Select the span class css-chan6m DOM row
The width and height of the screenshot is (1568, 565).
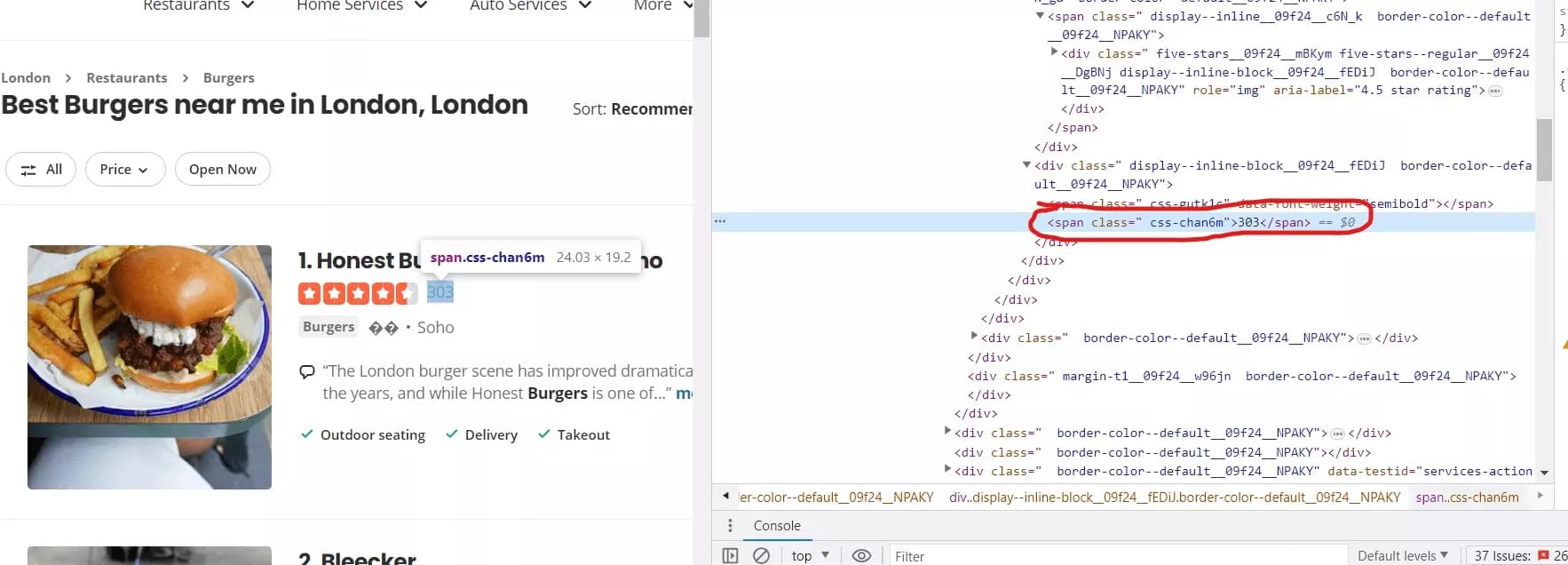point(1123,222)
